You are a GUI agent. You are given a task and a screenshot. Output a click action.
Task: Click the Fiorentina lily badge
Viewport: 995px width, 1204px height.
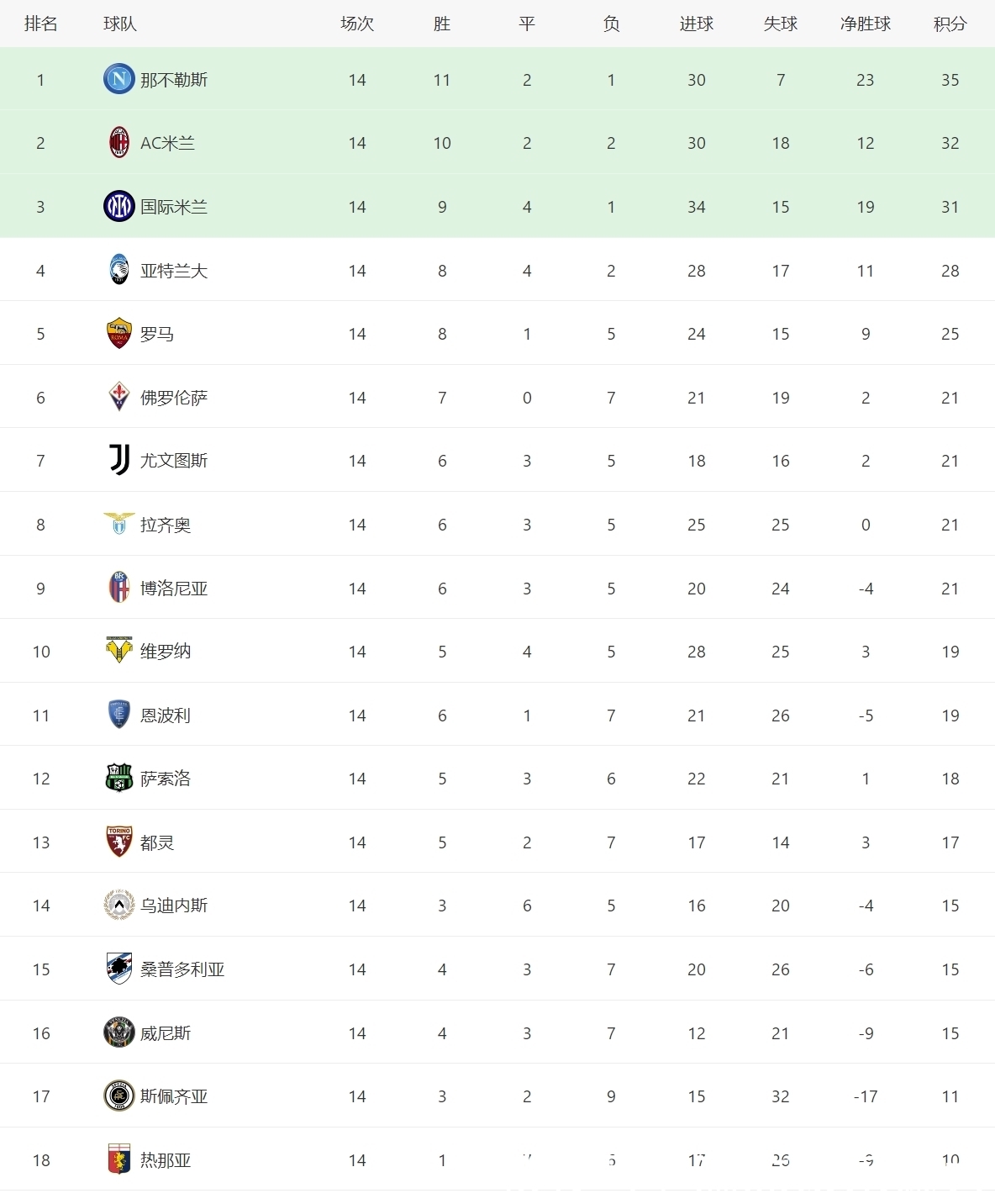tap(119, 397)
